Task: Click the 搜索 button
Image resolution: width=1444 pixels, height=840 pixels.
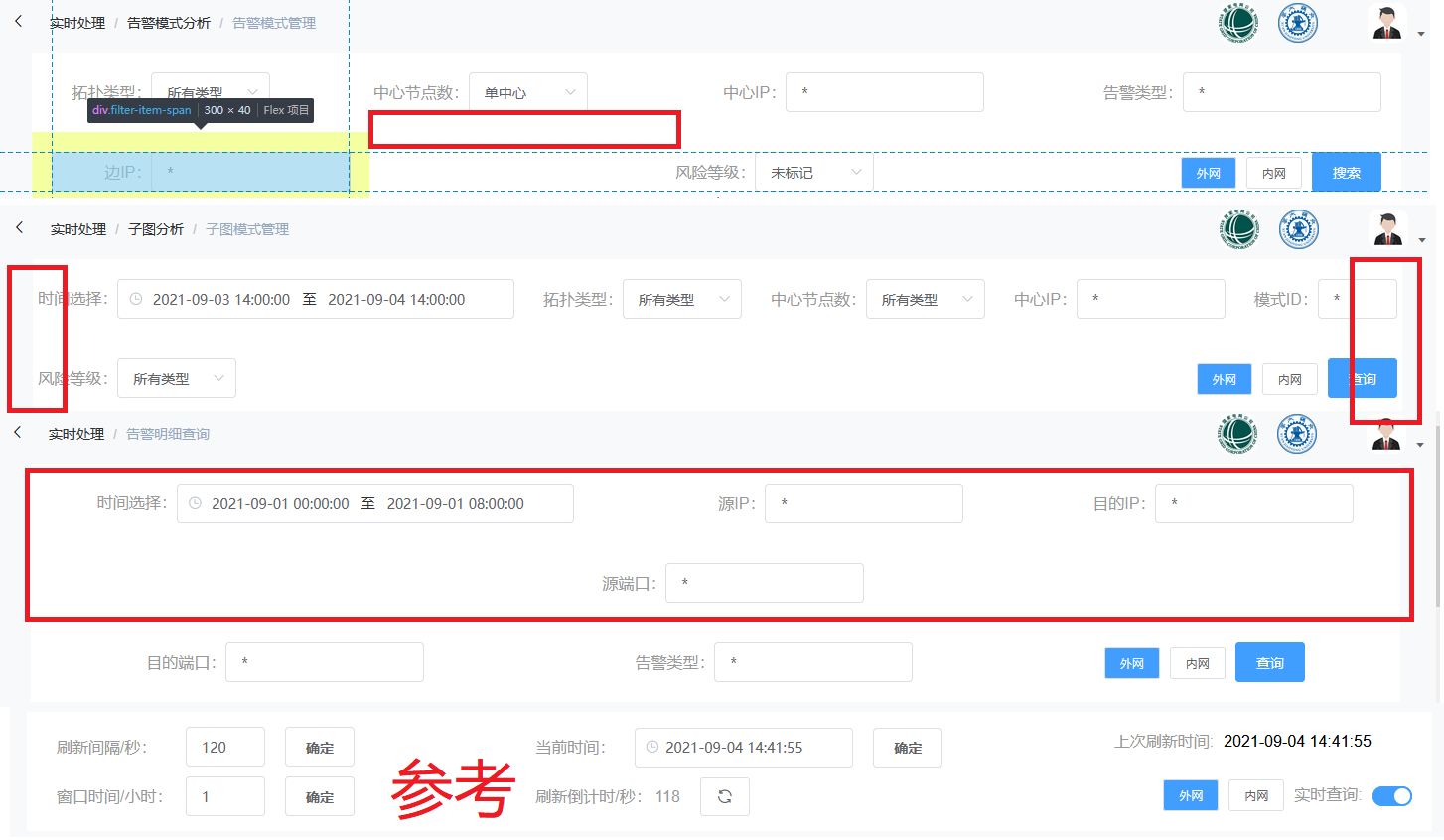Action: (1346, 173)
